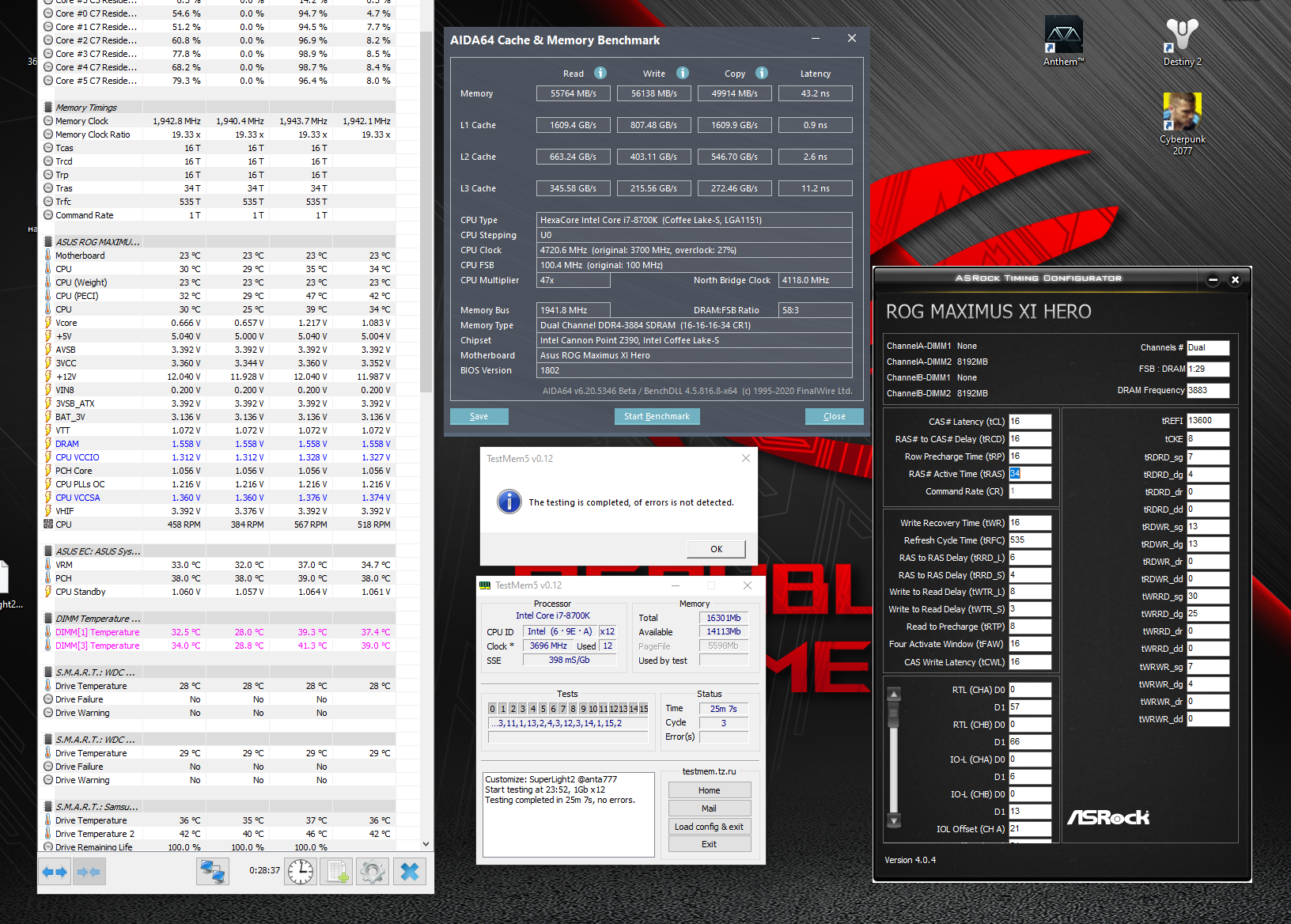Open the Anthem desktop shortcut

1063,41
